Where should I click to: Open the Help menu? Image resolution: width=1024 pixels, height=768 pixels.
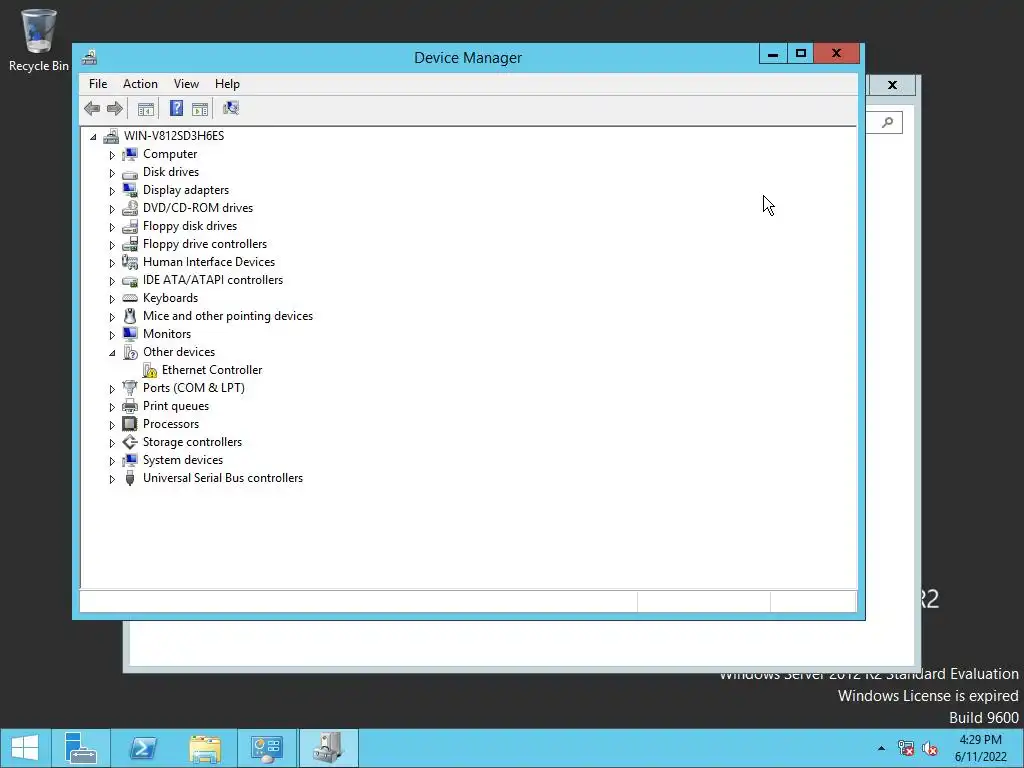[x=227, y=84]
